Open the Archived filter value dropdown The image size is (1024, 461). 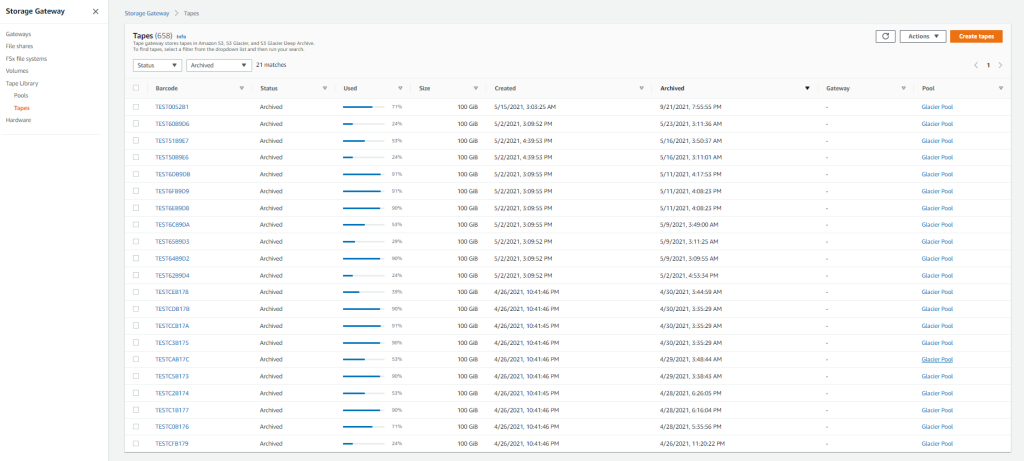click(x=218, y=65)
